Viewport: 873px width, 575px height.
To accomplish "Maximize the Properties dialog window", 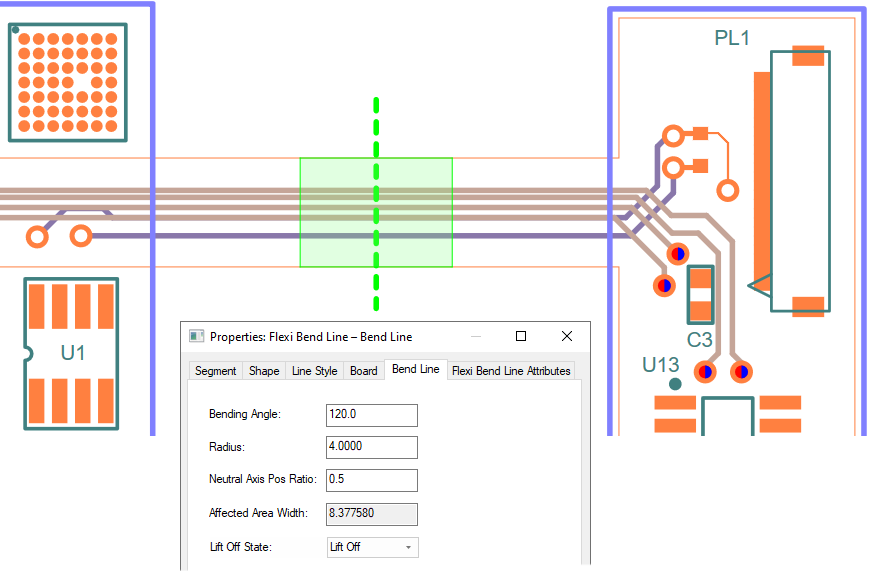I will 521,337.
